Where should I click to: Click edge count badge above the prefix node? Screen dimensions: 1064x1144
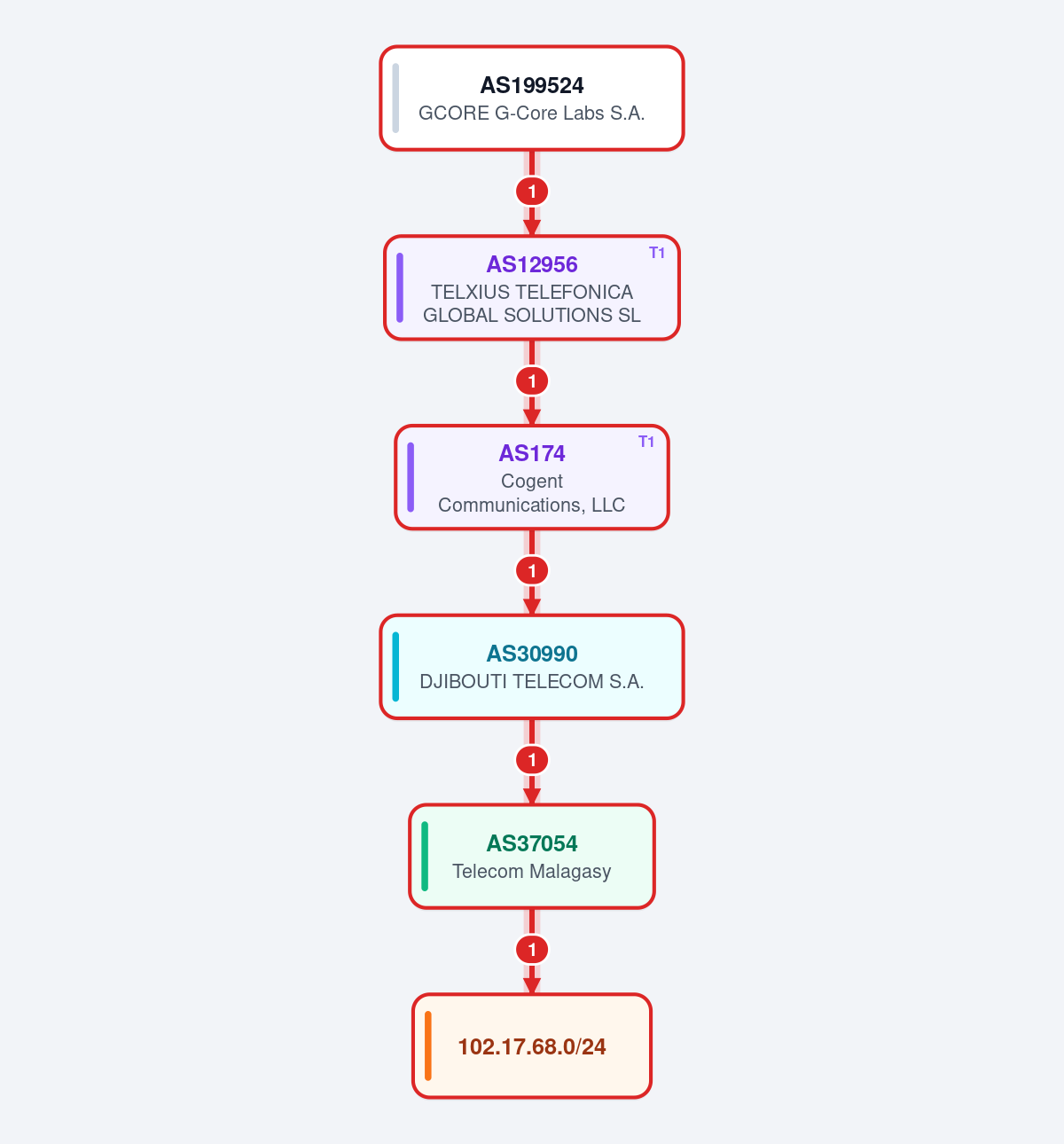(532, 950)
